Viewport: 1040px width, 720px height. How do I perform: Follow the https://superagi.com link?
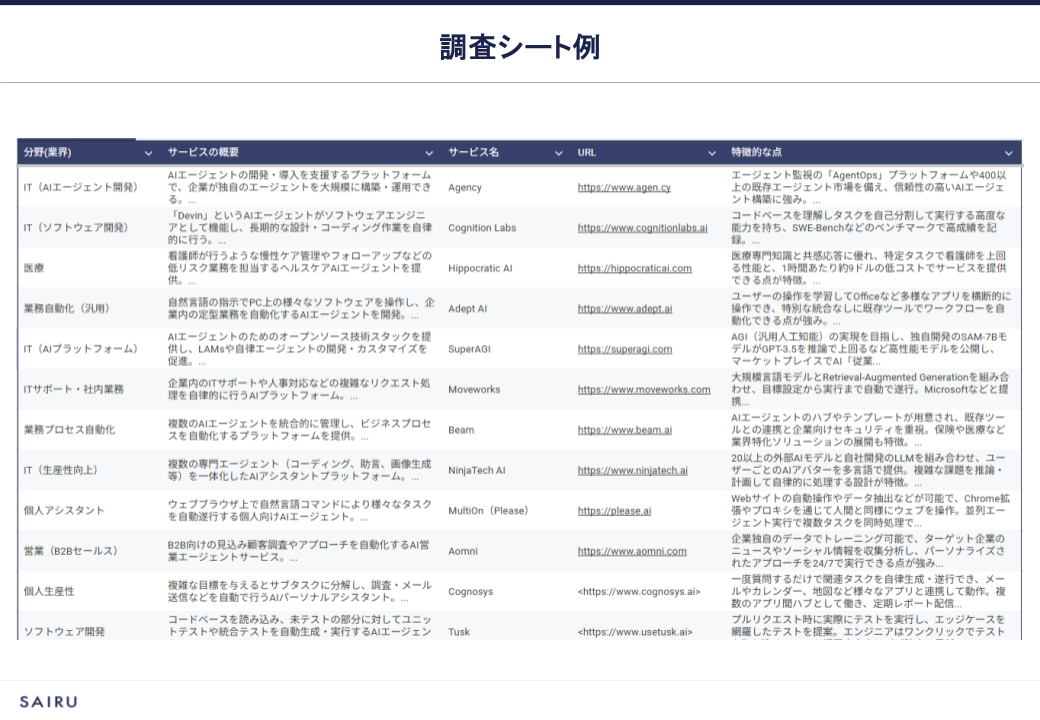pyautogui.click(x=624, y=349)
